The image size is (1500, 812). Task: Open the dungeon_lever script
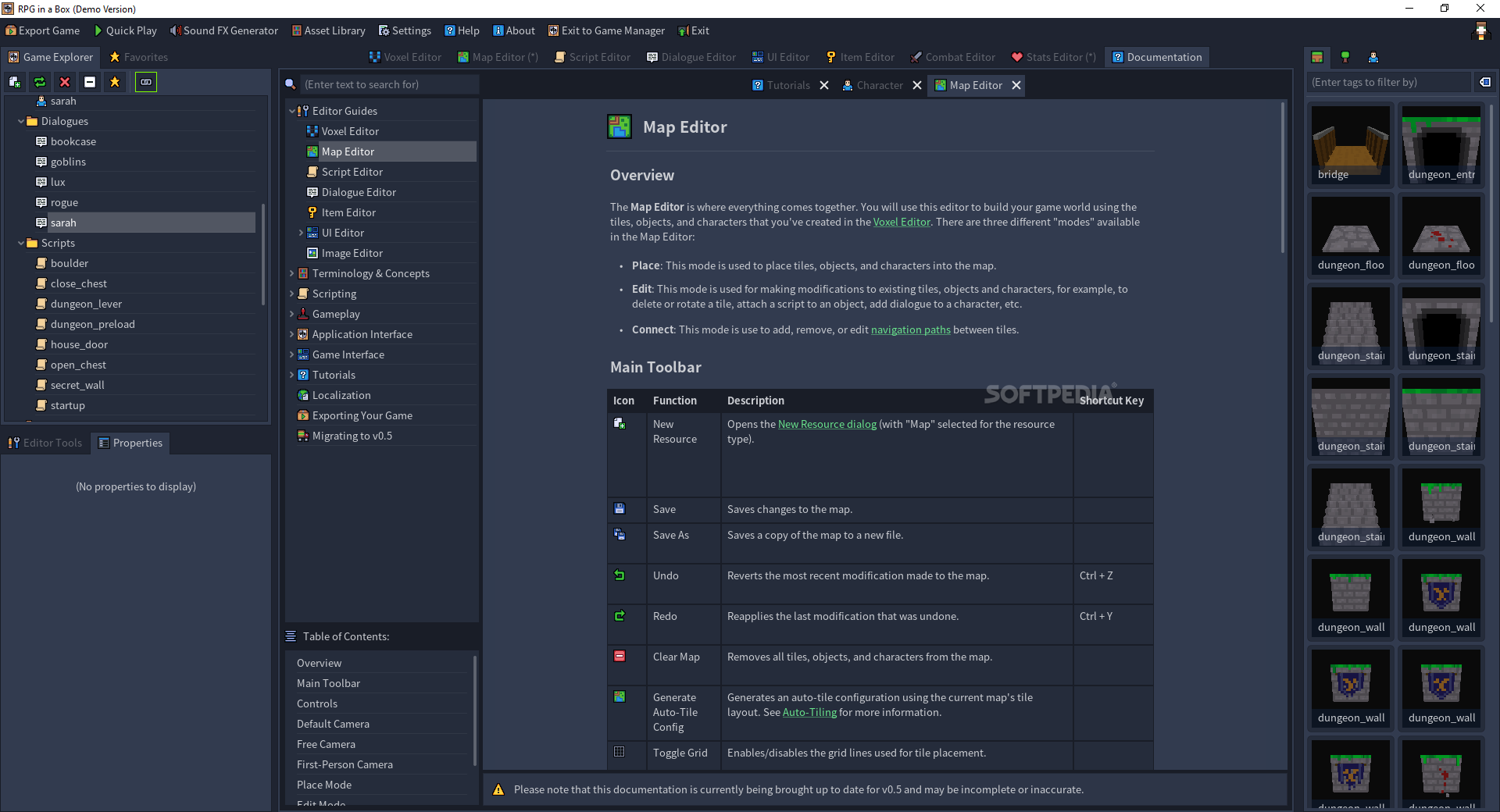(x=86, y=304)
